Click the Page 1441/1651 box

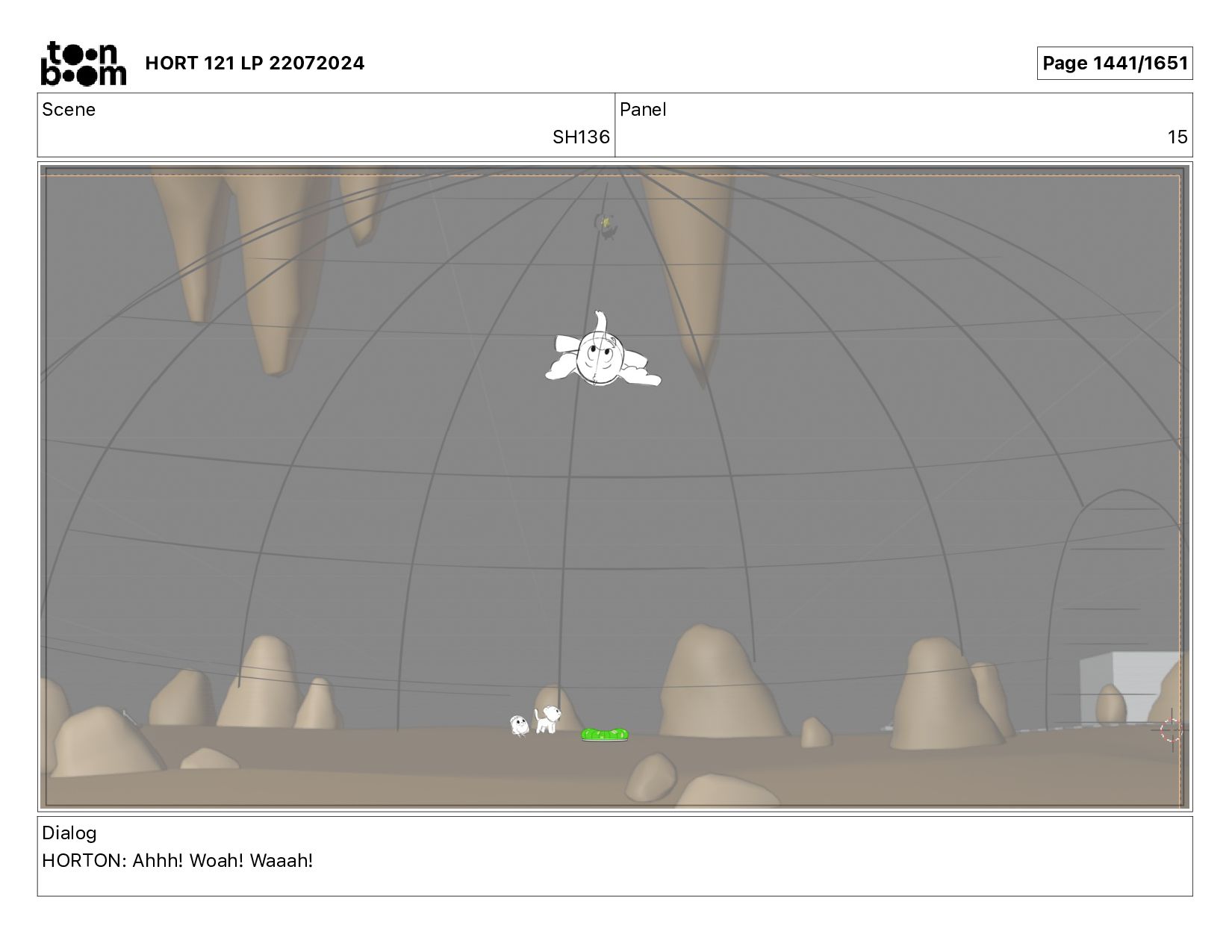[1114, 63]
